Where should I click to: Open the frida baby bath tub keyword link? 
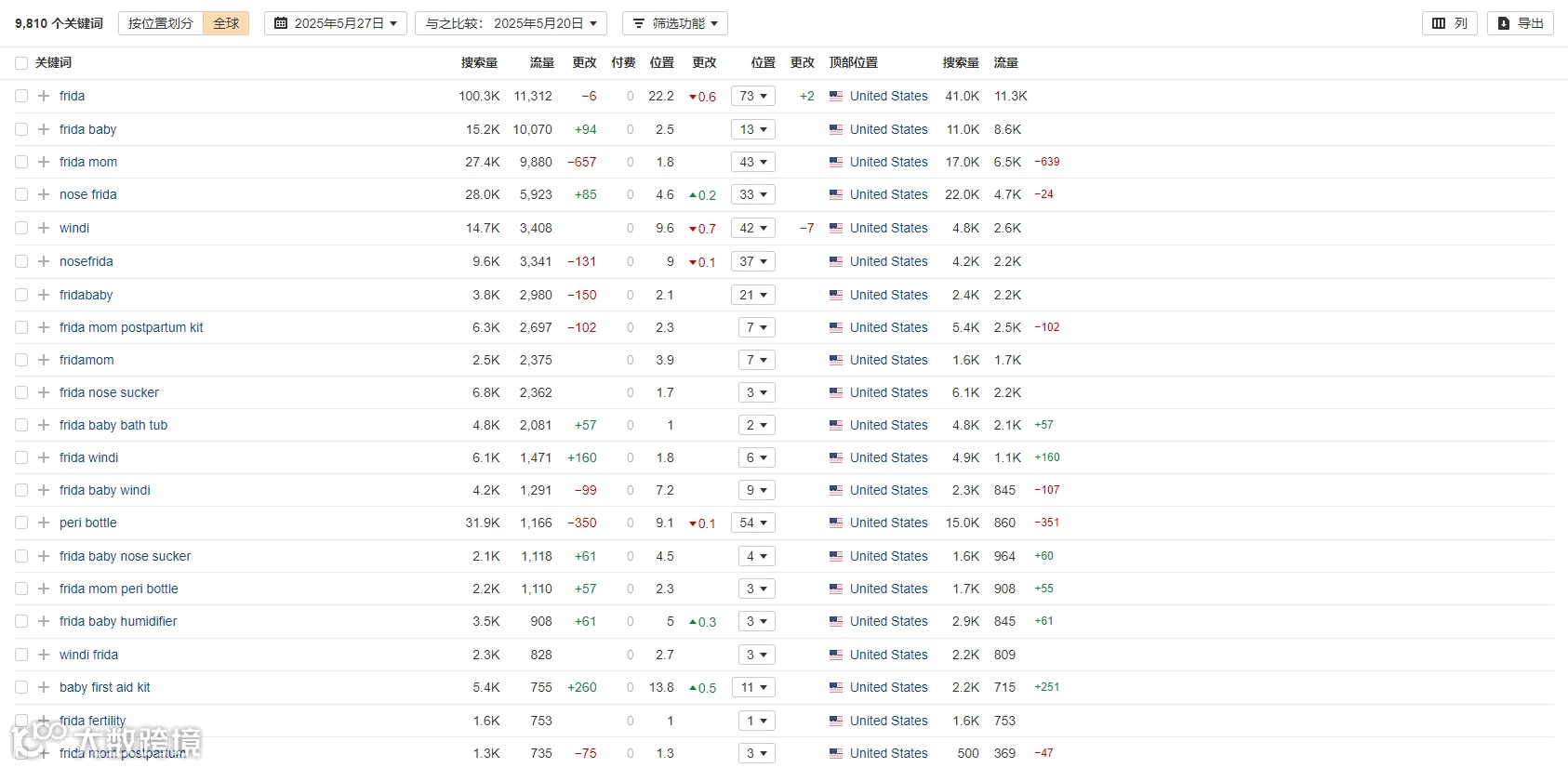tap(113, 425)
